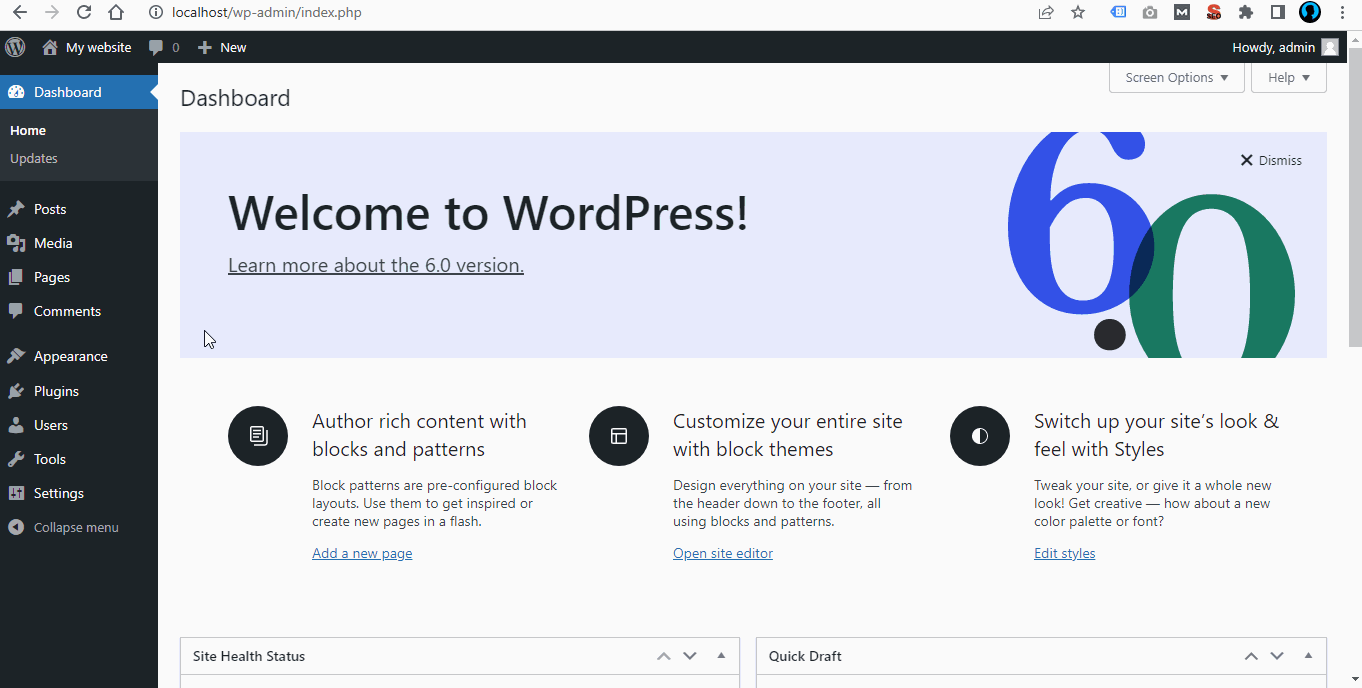
Task: Open the Media menu label
Action: coord(53,243)
